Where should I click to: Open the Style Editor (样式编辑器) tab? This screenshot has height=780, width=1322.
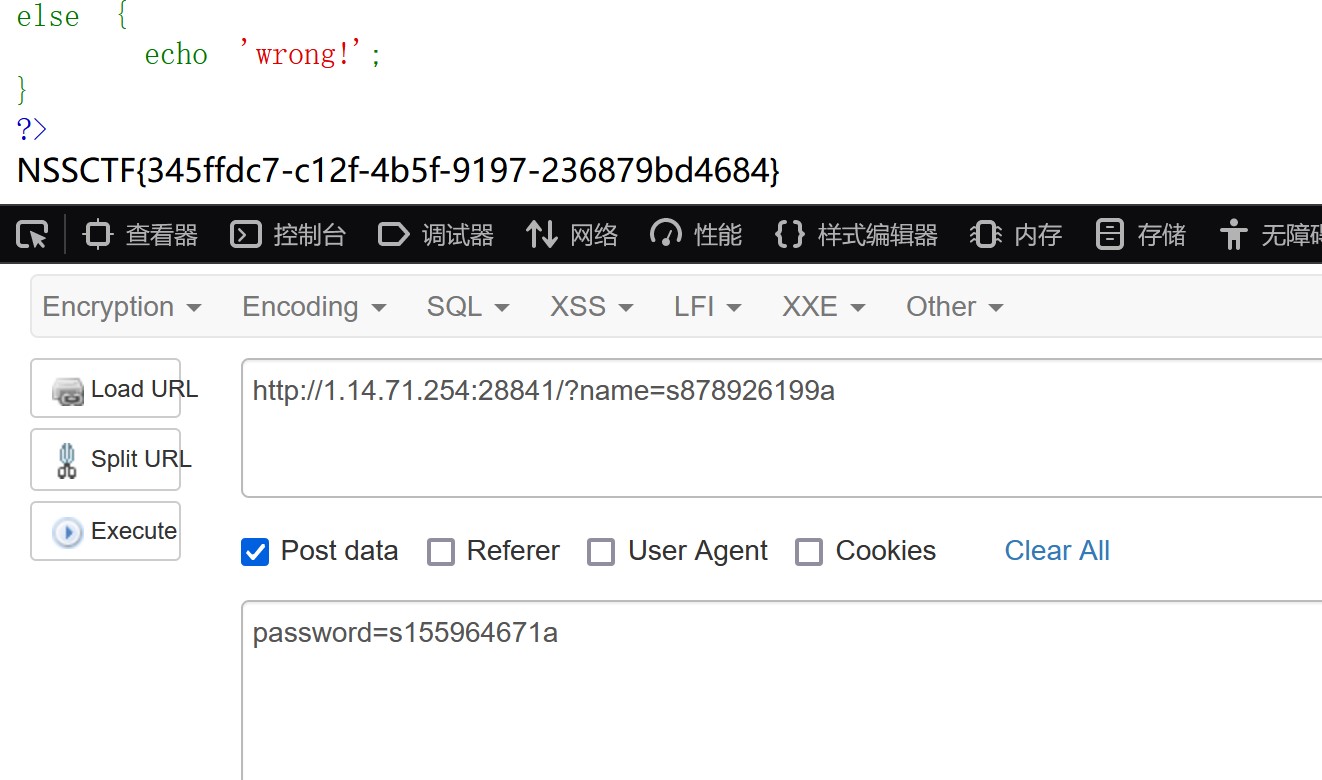click(856, 235)
